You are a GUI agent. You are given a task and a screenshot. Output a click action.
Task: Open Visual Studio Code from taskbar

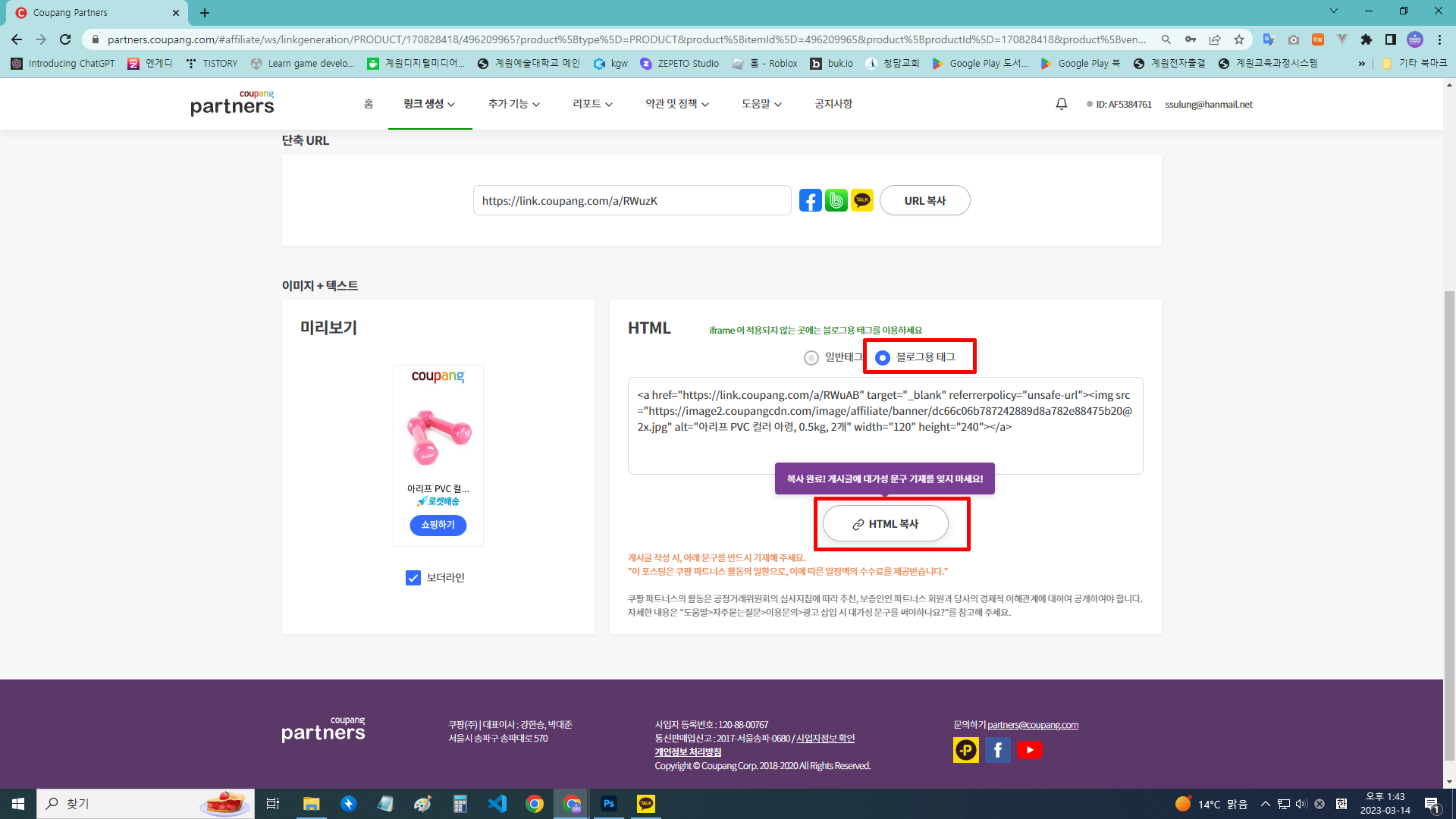coord(497,804)
